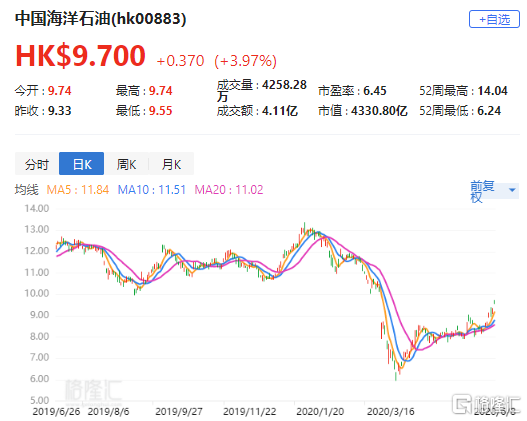527x421 pixels.
Task: Click the 最高 high value 9.74
Action: pos(161,91)
